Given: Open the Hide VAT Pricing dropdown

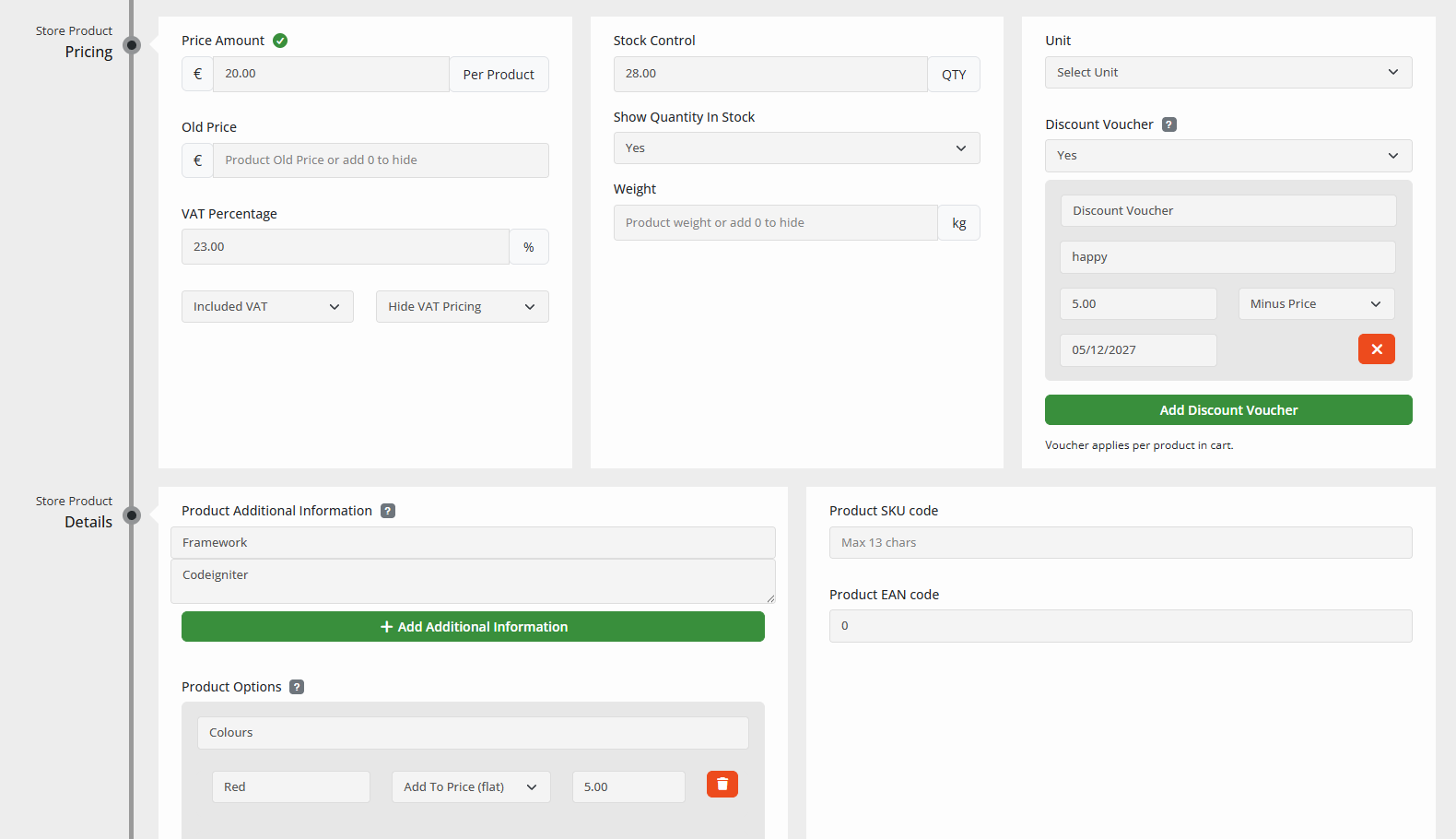Looking at the screenshot, I should point(463,307).
